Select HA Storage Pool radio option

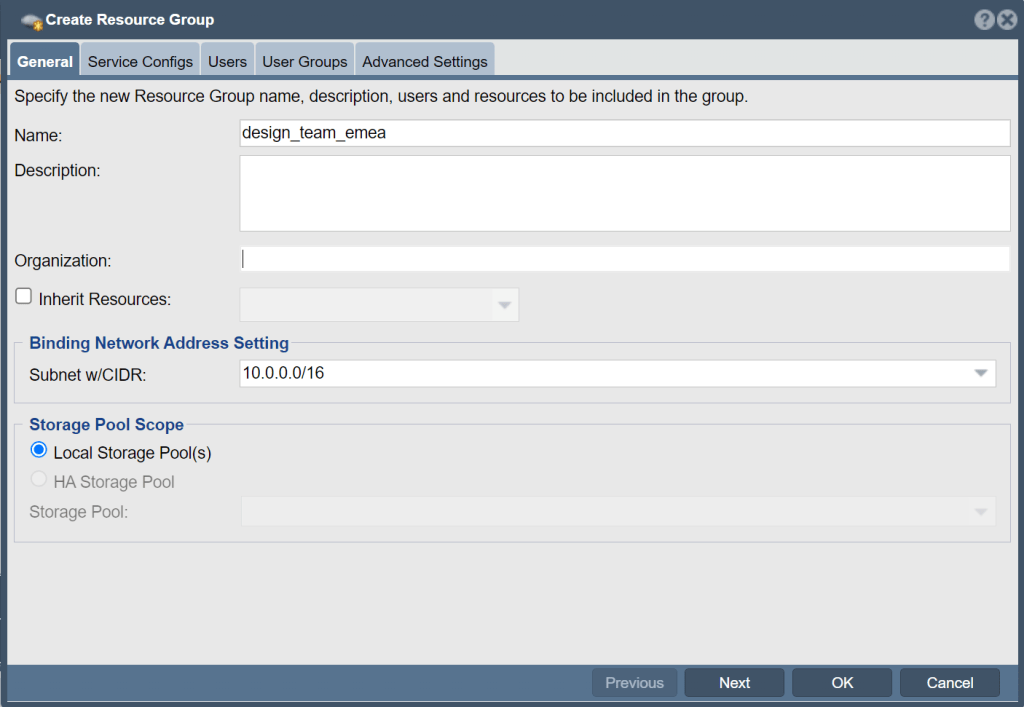pos(39,480)
